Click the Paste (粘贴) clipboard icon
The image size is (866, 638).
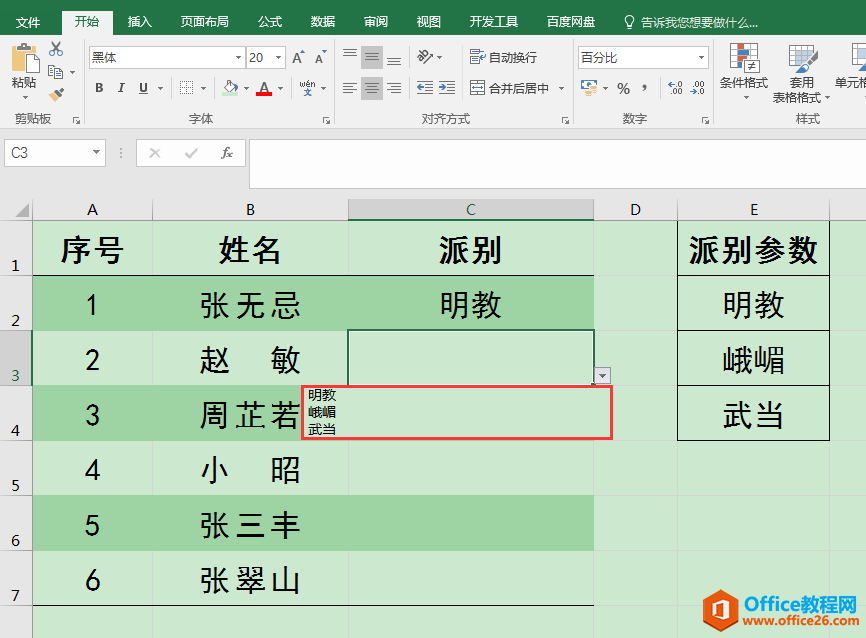click(25, 58)
